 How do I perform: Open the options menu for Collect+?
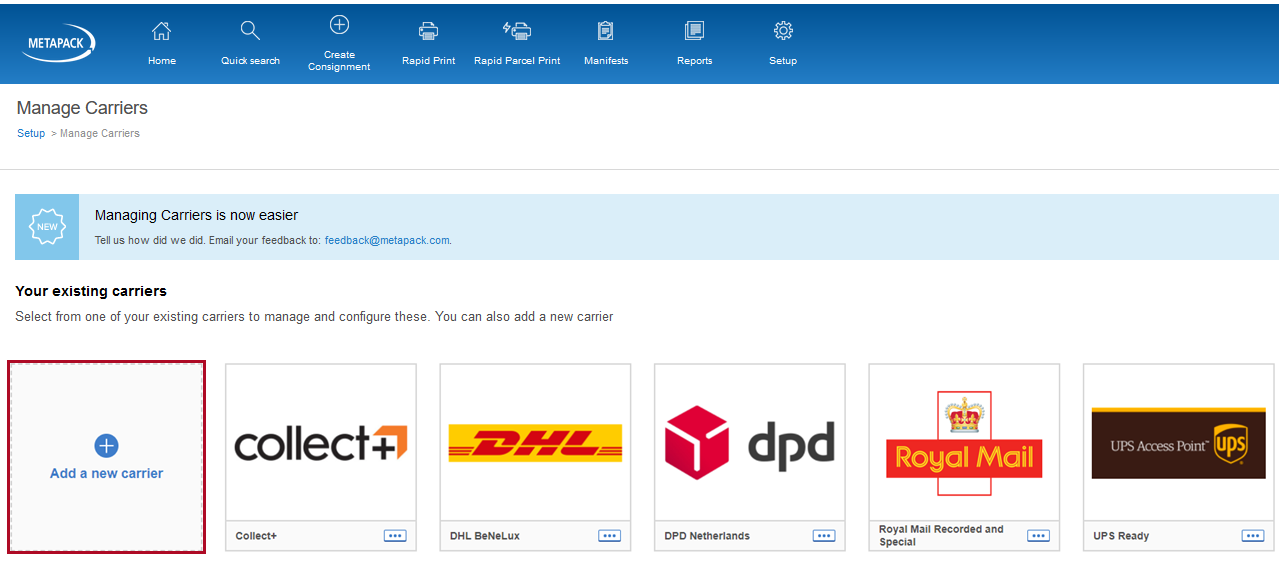pyautogui.click(x=395, y=536)
